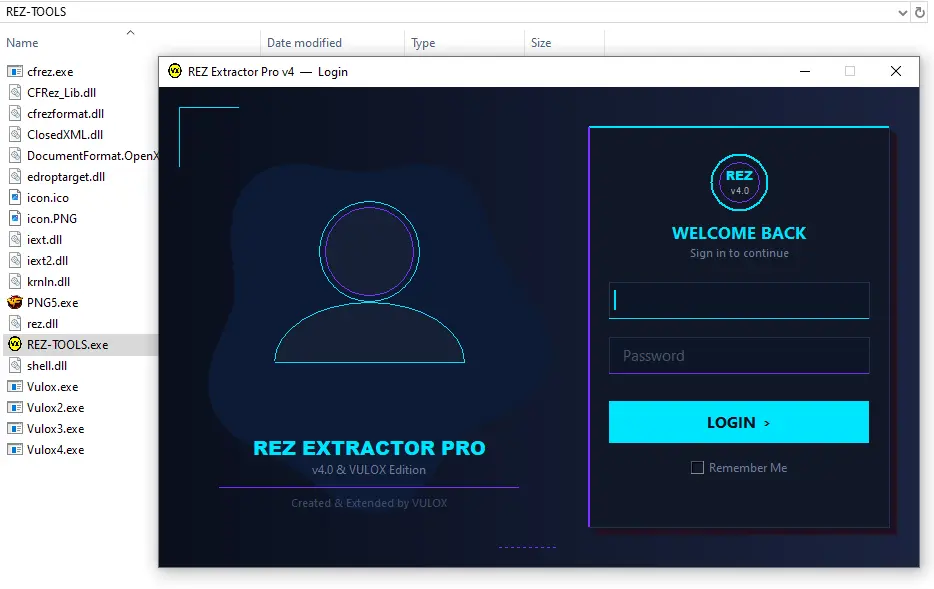
Task: Enable the Remember Me checkbox
Action: (x=697, y=468)
